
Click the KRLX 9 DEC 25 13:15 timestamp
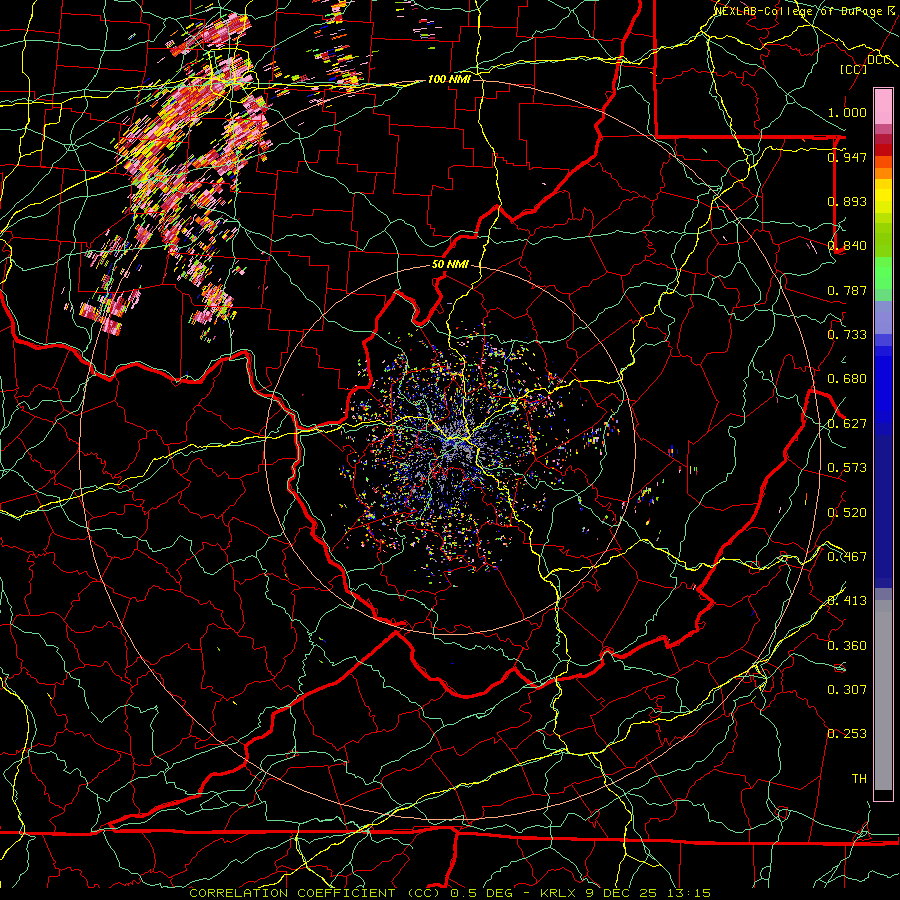click(x=625, y=893)
